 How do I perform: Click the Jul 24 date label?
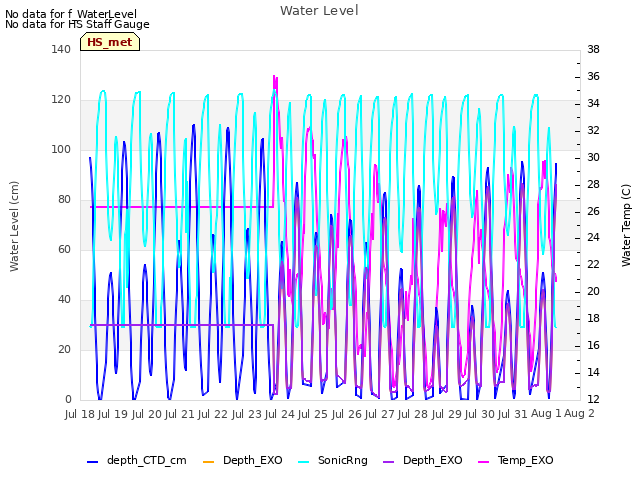[280, 414]
